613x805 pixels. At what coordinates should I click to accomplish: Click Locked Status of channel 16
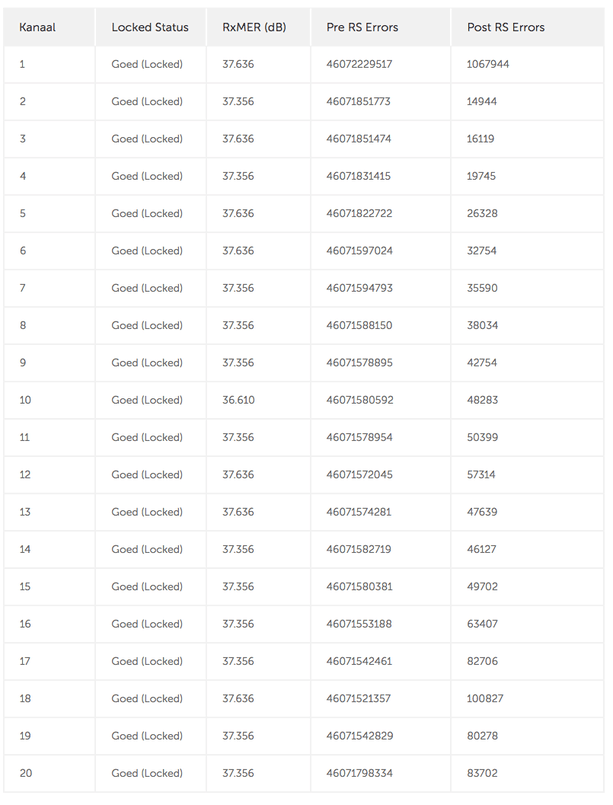coord(147,624)
